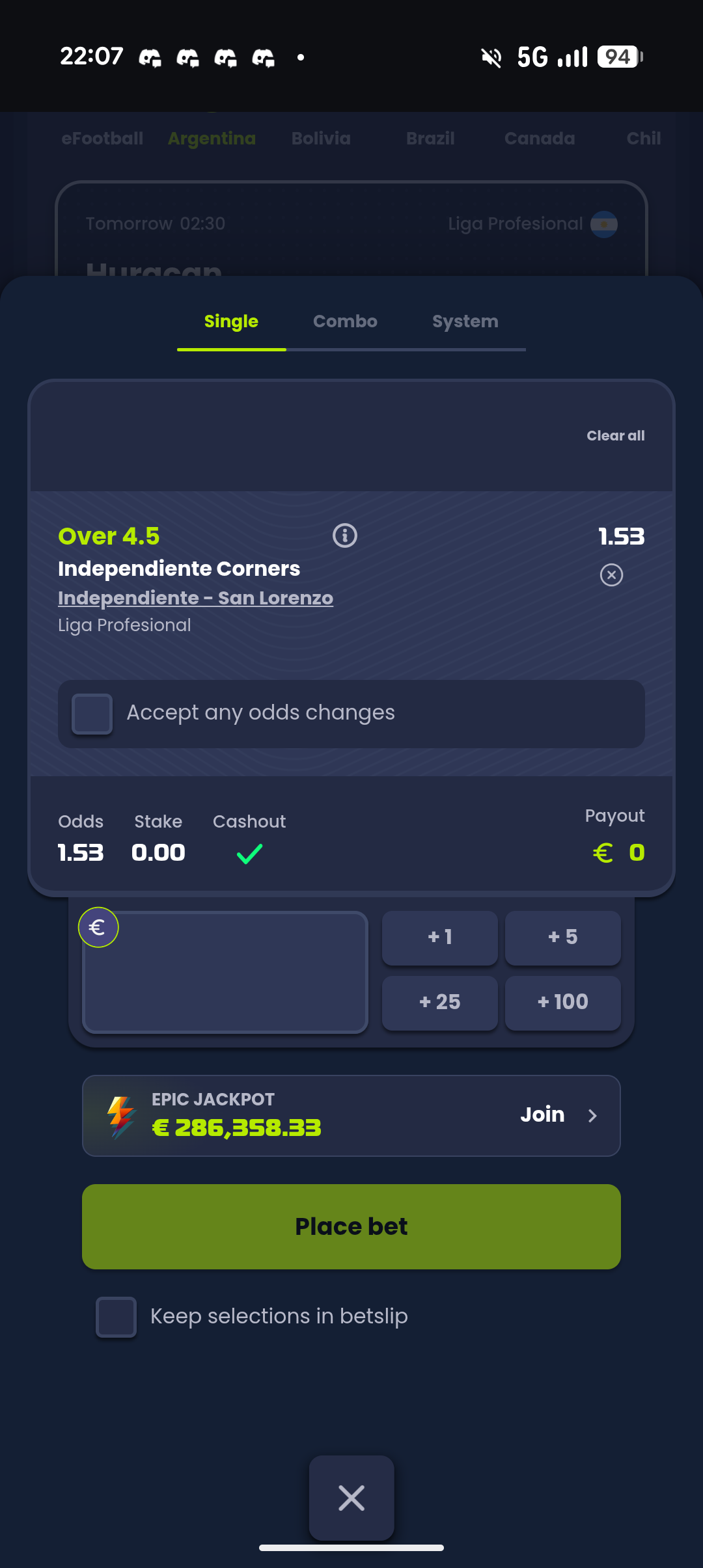Check Keep selections in betslip
This screenshot has width=703, height=1568.
click(116, 1317)
